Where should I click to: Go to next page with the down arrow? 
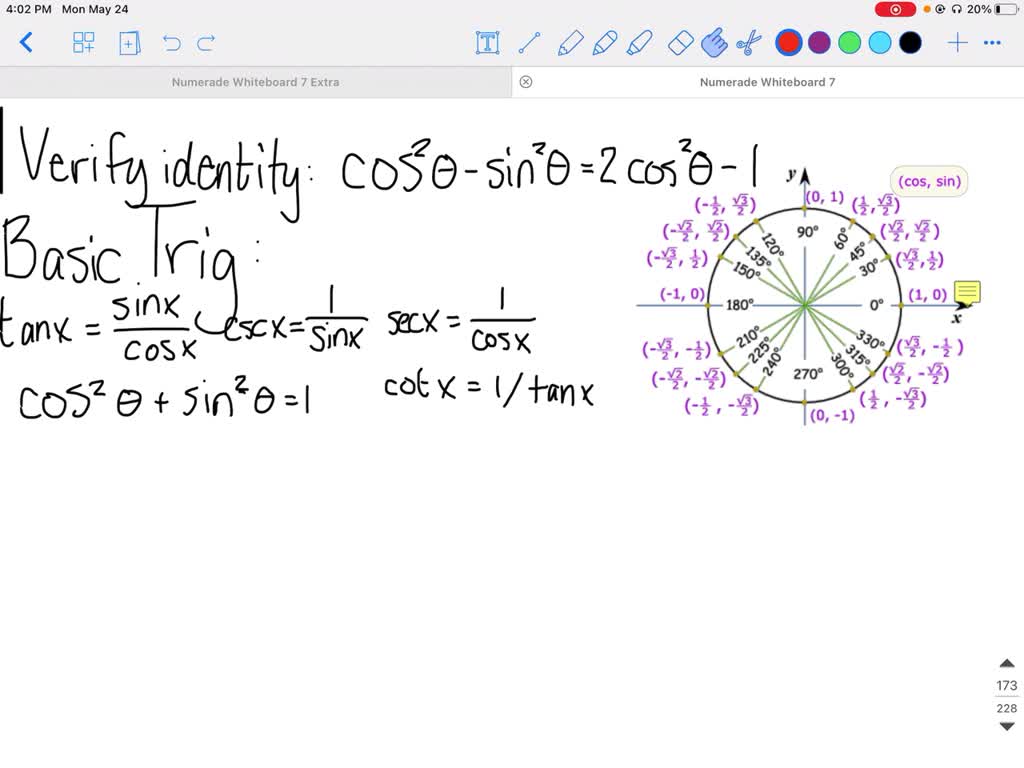pyautogui.click(x=1006, y=729)
